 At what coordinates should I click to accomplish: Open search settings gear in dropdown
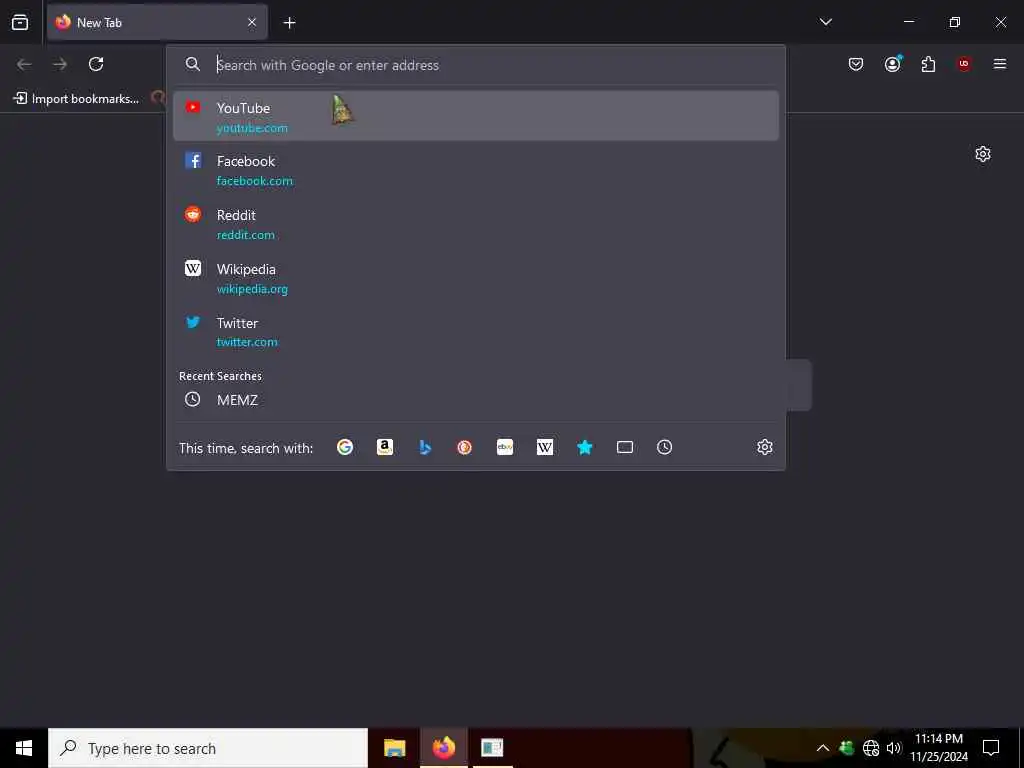tap(765, 447)
